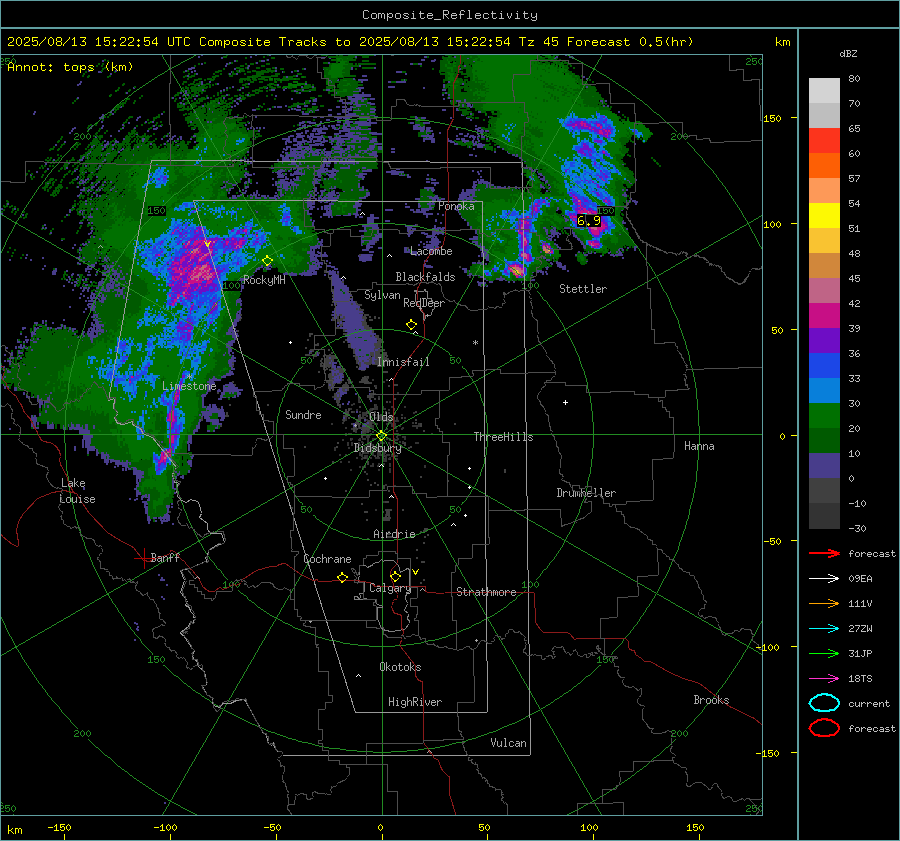The width and height of the screenshot is (900, 841).
Task: Click the yellow diamond marker near RockyMH
Action: tap(267, 261)
